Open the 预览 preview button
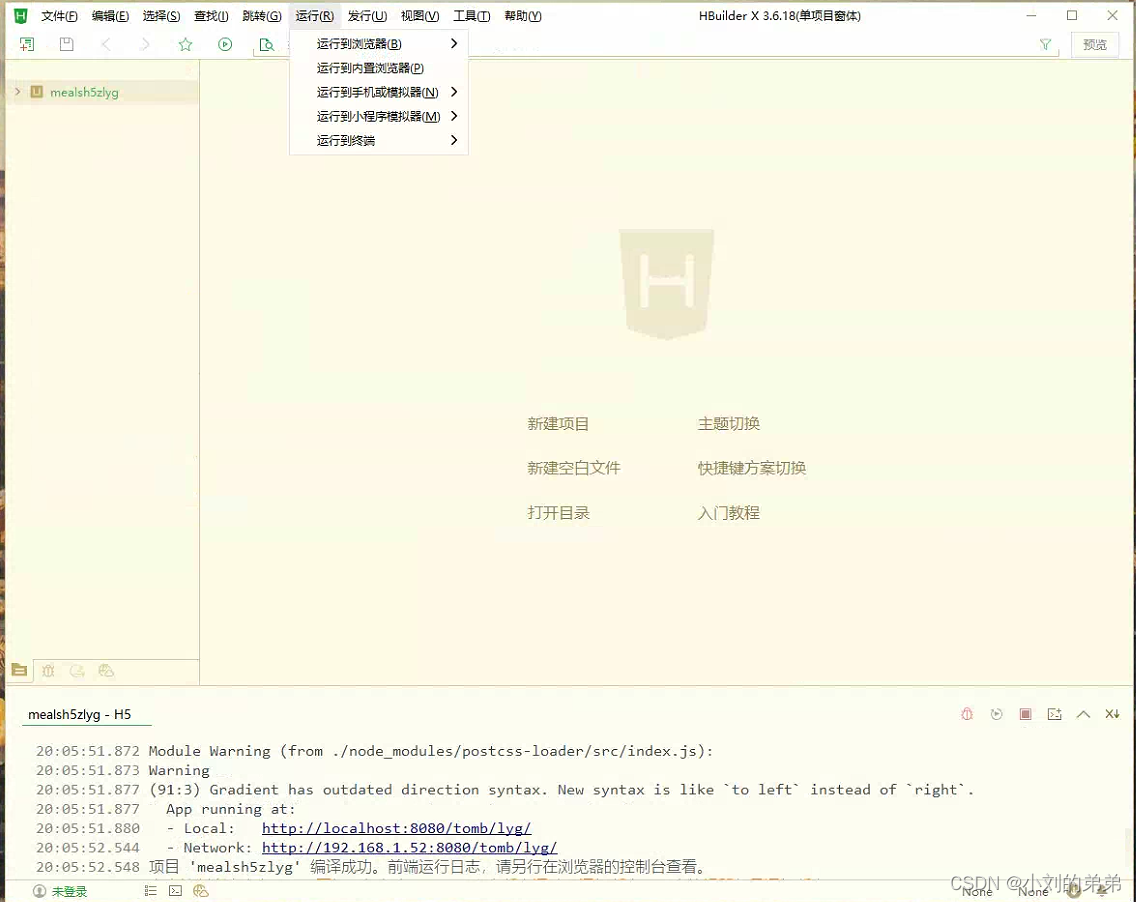This screenshot has width=1136, height=902. (1095, 45)
